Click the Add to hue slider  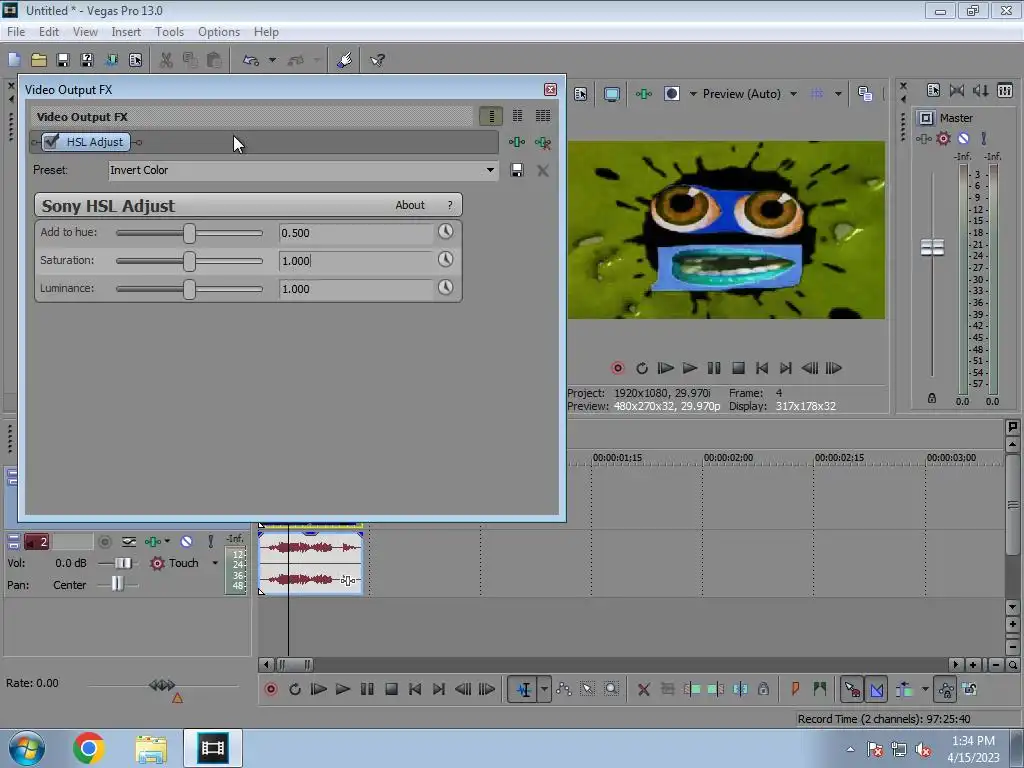click(x=189, y=233)
